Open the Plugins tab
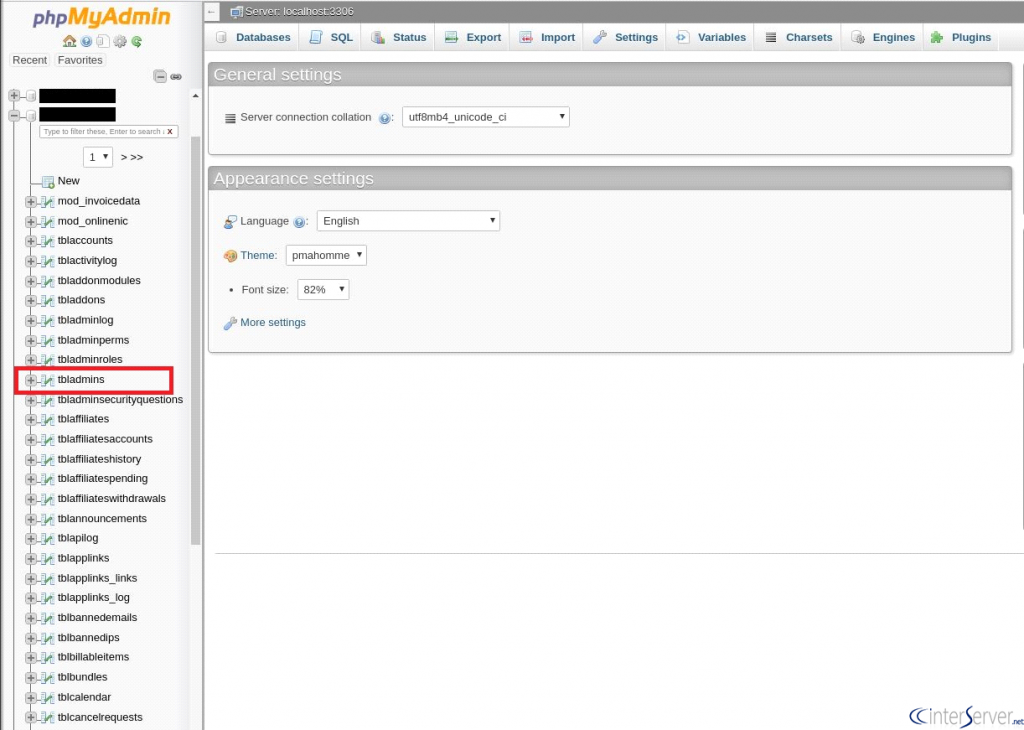1024x730 pixels. [x=961, y=37]
